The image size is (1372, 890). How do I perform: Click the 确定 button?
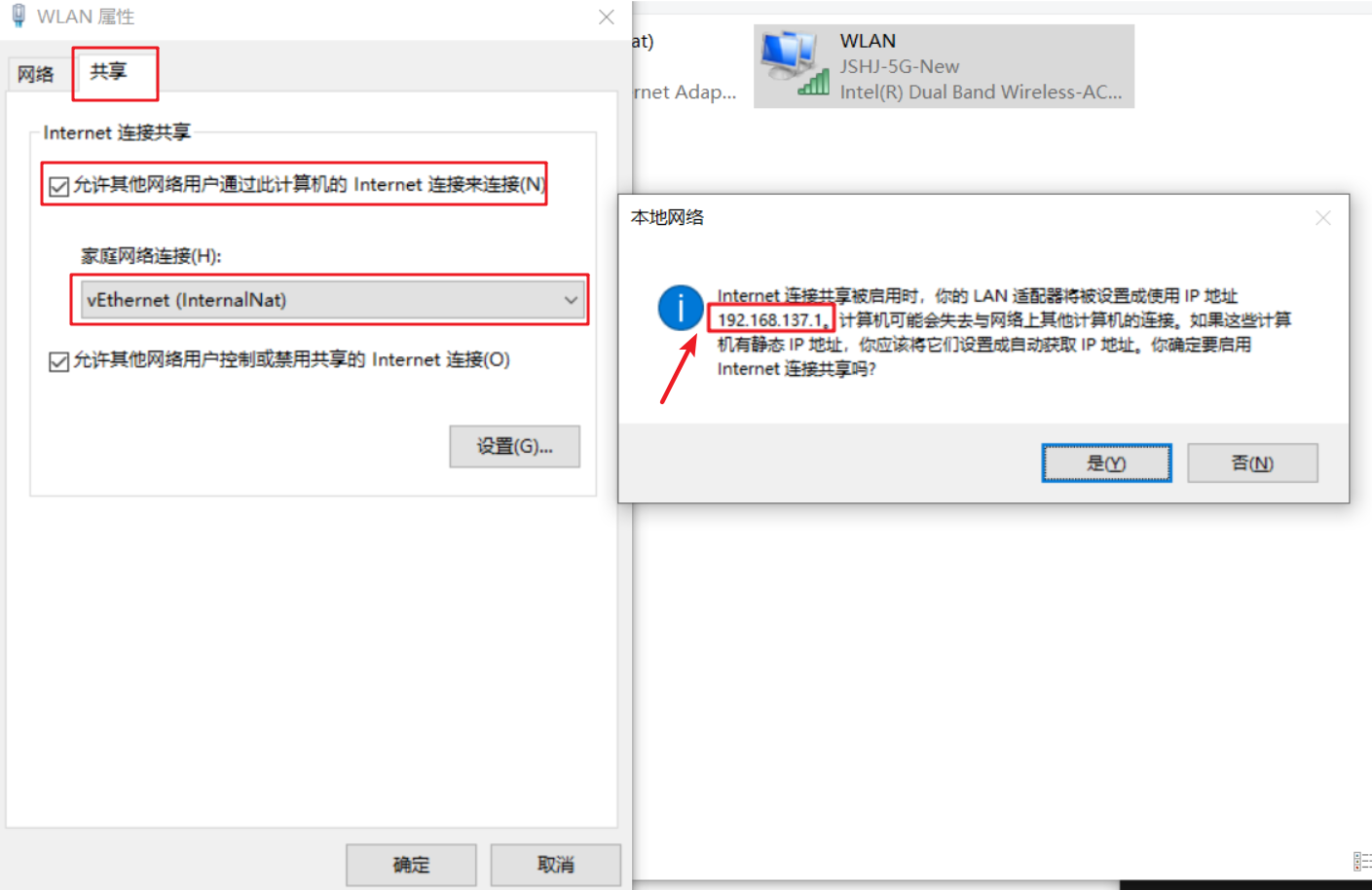tap(411, 865)
